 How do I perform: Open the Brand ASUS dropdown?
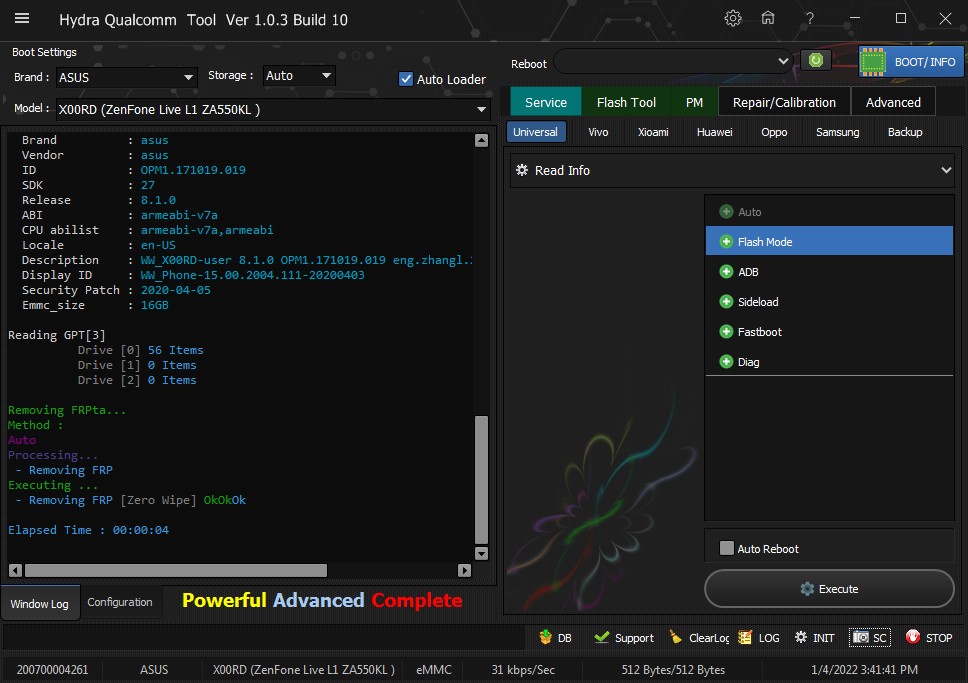pyautogui.click(x=127, y=77)
